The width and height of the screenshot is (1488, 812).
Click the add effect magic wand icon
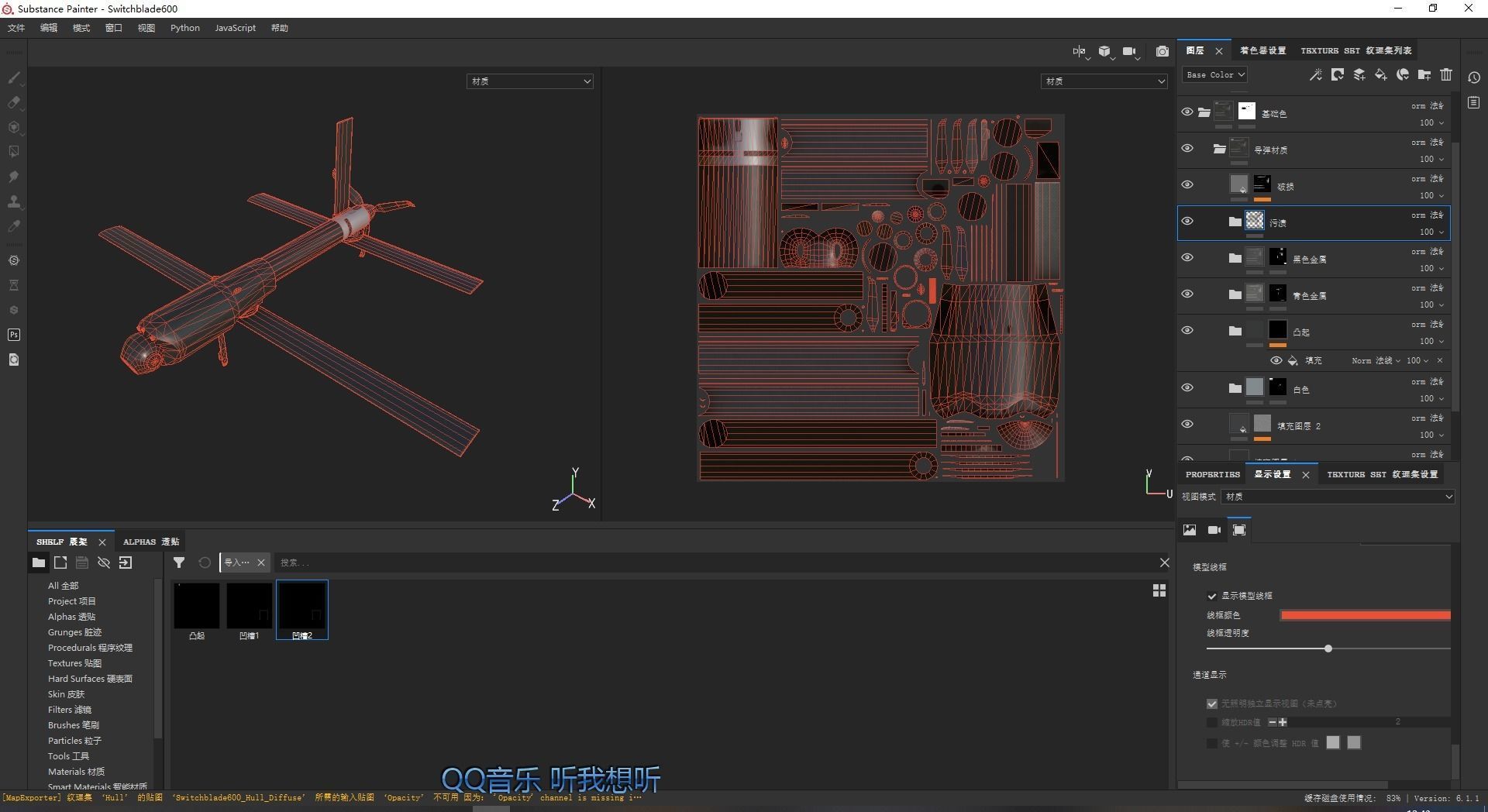pyautogui.click(x=1315, y=74)
